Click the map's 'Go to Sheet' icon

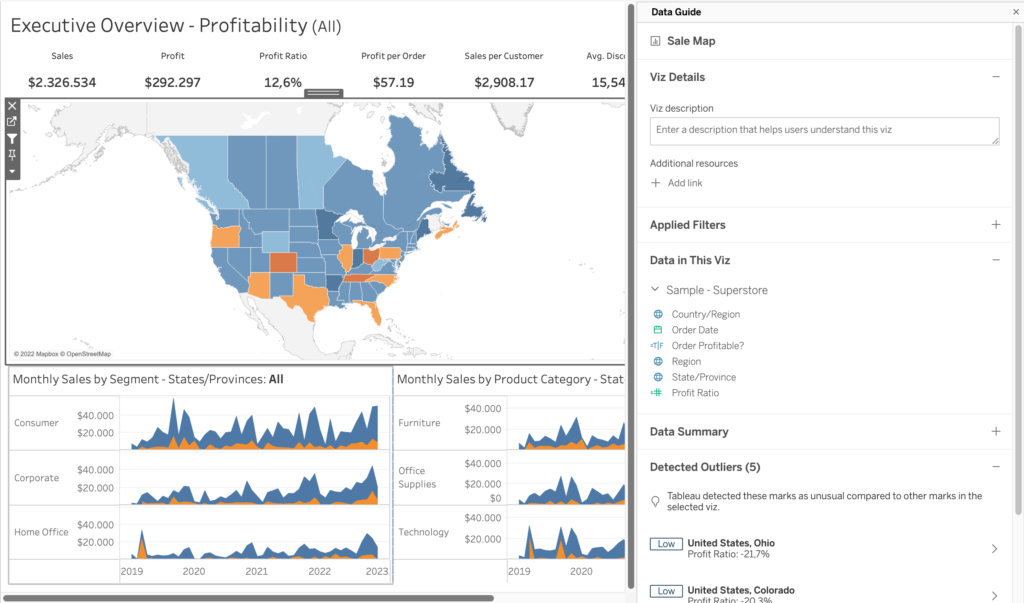tap(12, 122)
